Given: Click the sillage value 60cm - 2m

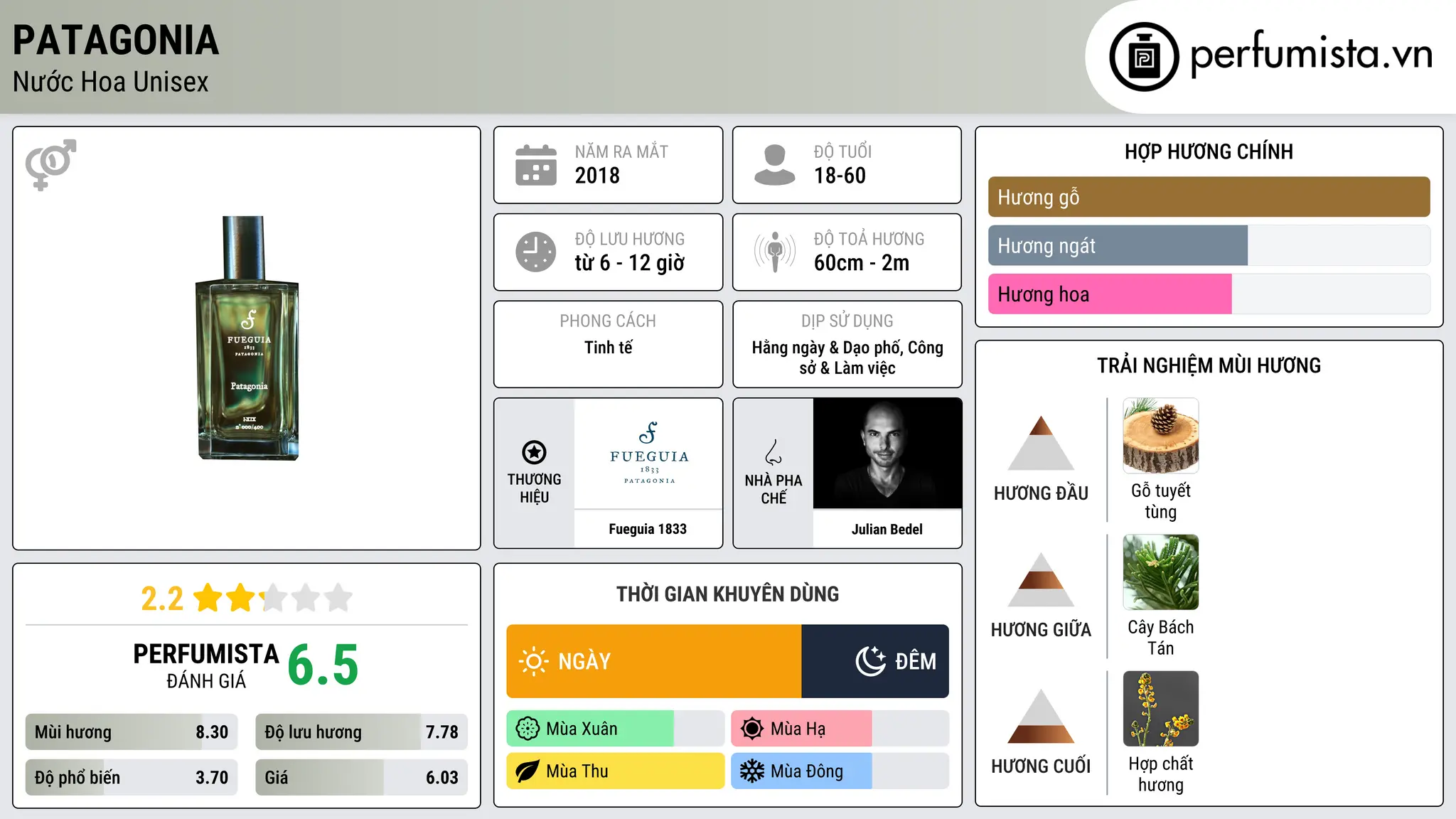Looking at the screenshot, I should (862, 263).
